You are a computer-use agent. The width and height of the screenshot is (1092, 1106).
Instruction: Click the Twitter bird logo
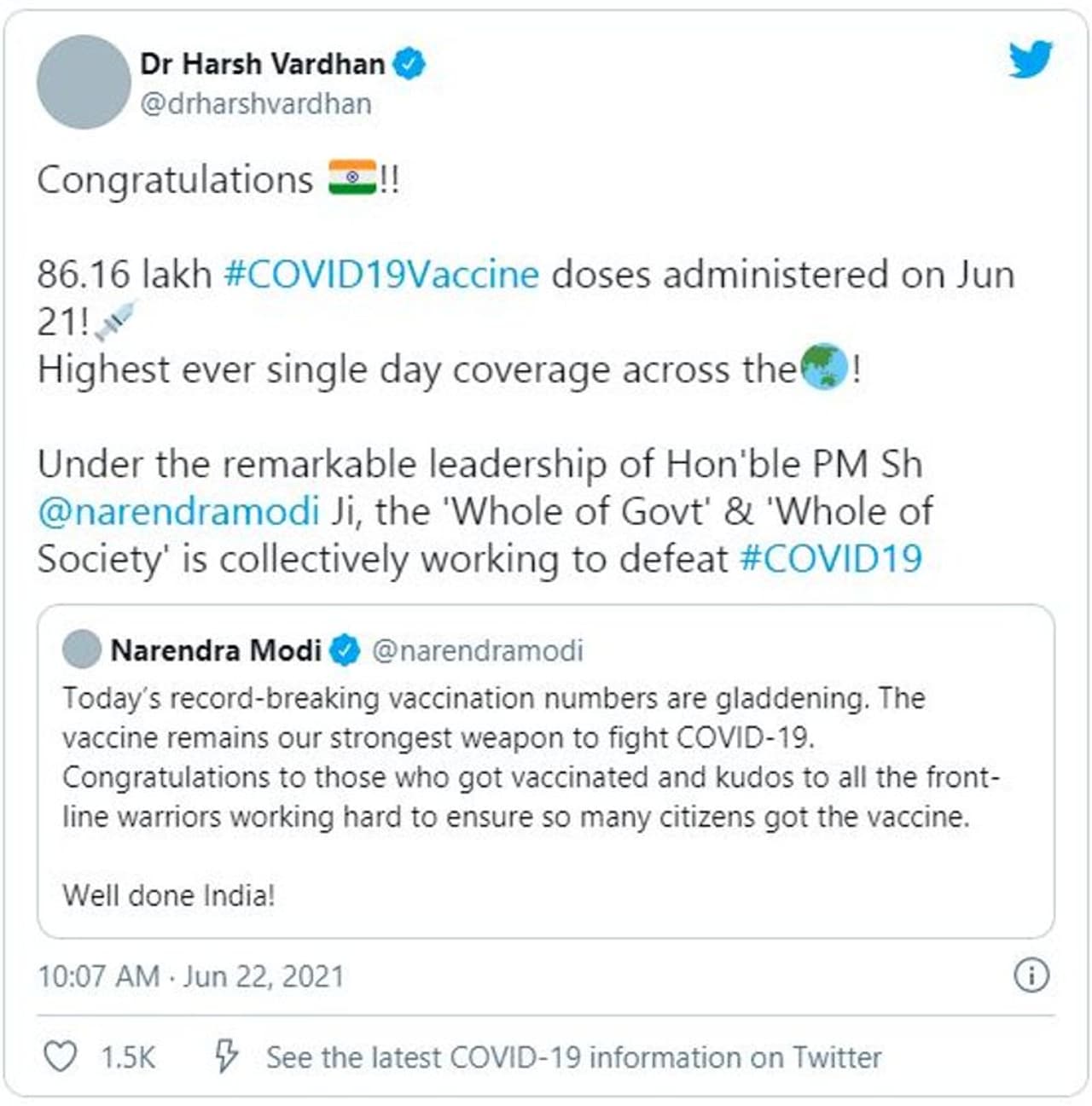click(x=1031, y=60)
